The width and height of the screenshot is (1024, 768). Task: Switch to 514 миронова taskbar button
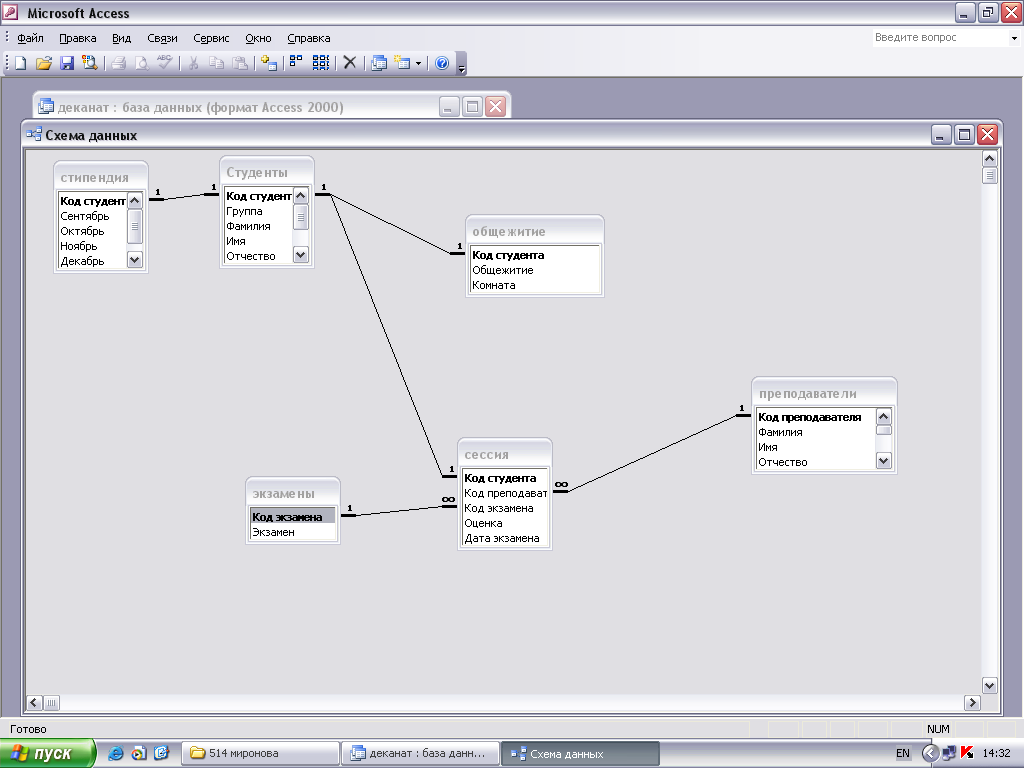(260, 753)
